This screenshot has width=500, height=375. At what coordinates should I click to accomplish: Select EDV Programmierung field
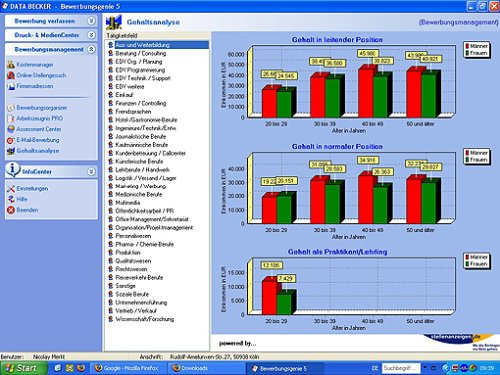(x=140, y=70)
